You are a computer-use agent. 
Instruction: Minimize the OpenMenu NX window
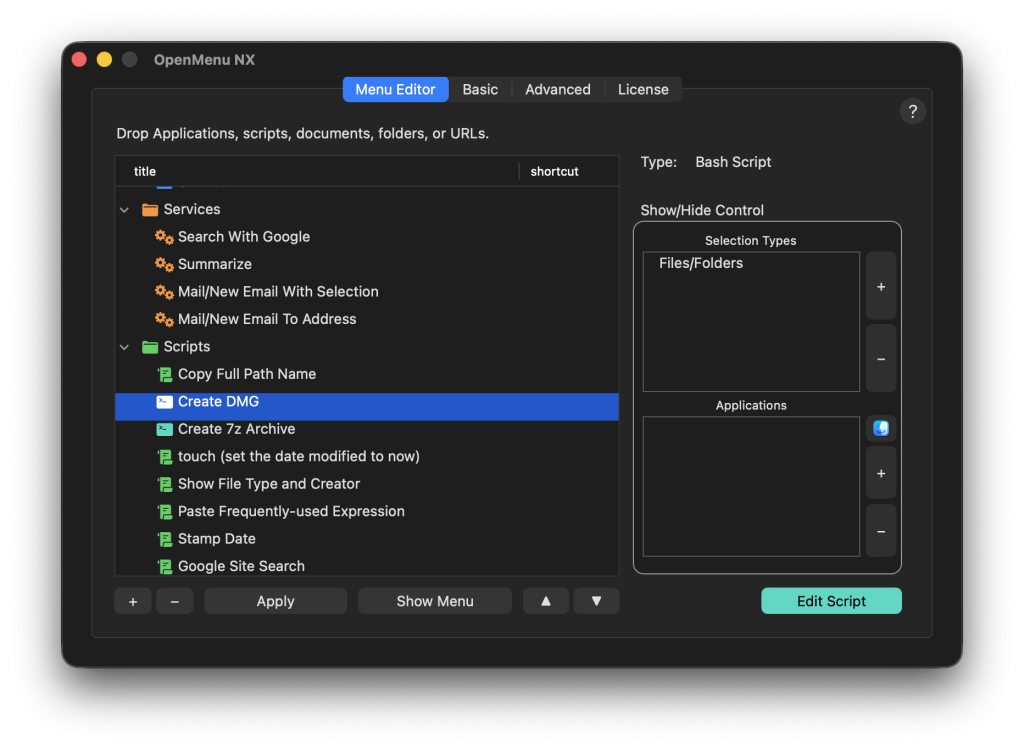pyautogui.click(x=104, y=59)
